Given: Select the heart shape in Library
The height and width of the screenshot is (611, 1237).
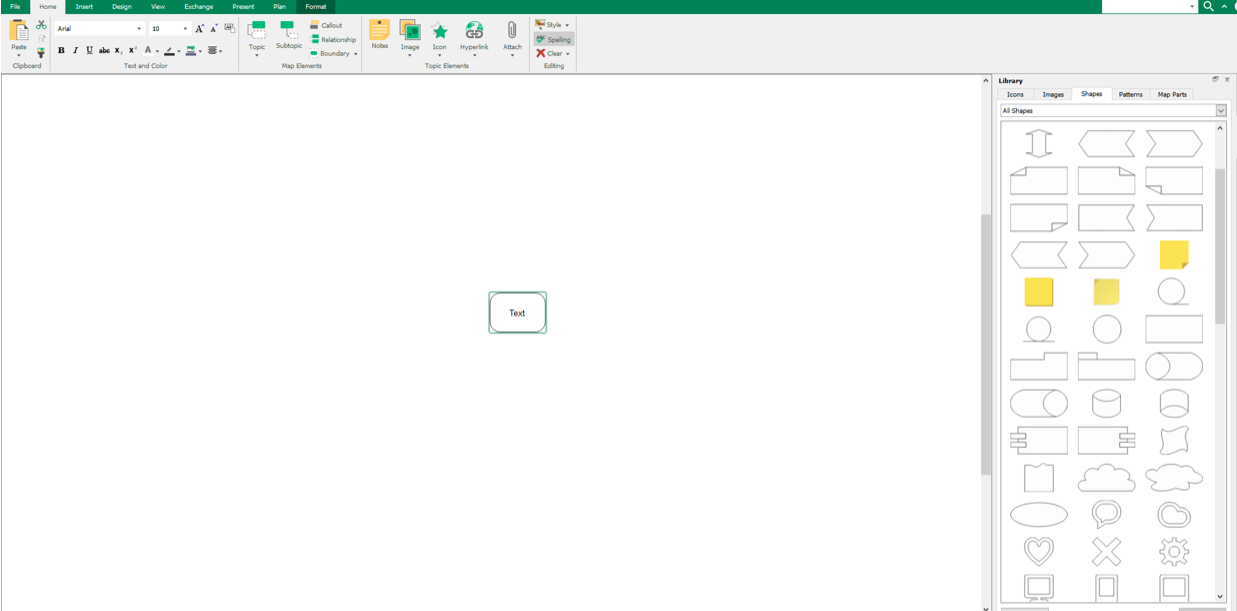Looking at the screenshot, I should [1039, 551].
